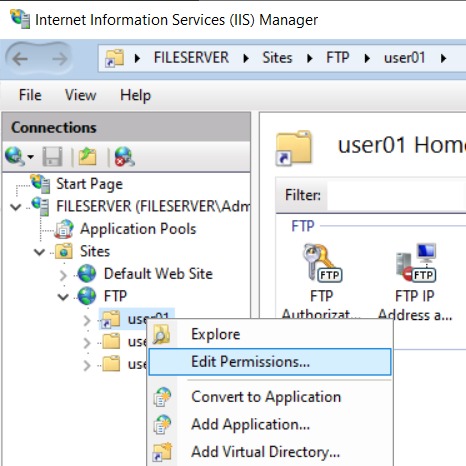Click into the Filter text field

click(x=396, y=195)
